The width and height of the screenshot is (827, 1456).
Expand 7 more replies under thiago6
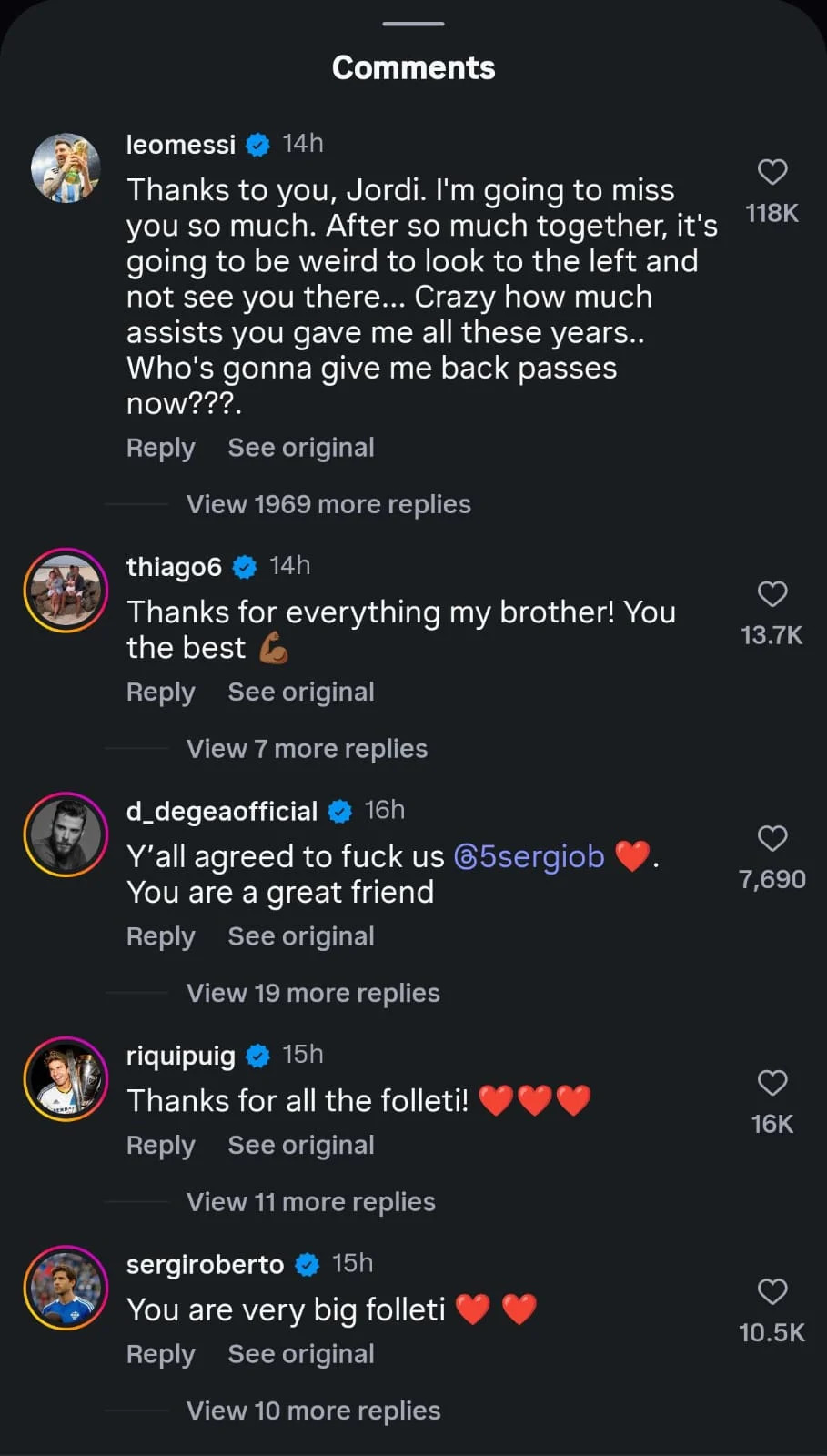307,749
